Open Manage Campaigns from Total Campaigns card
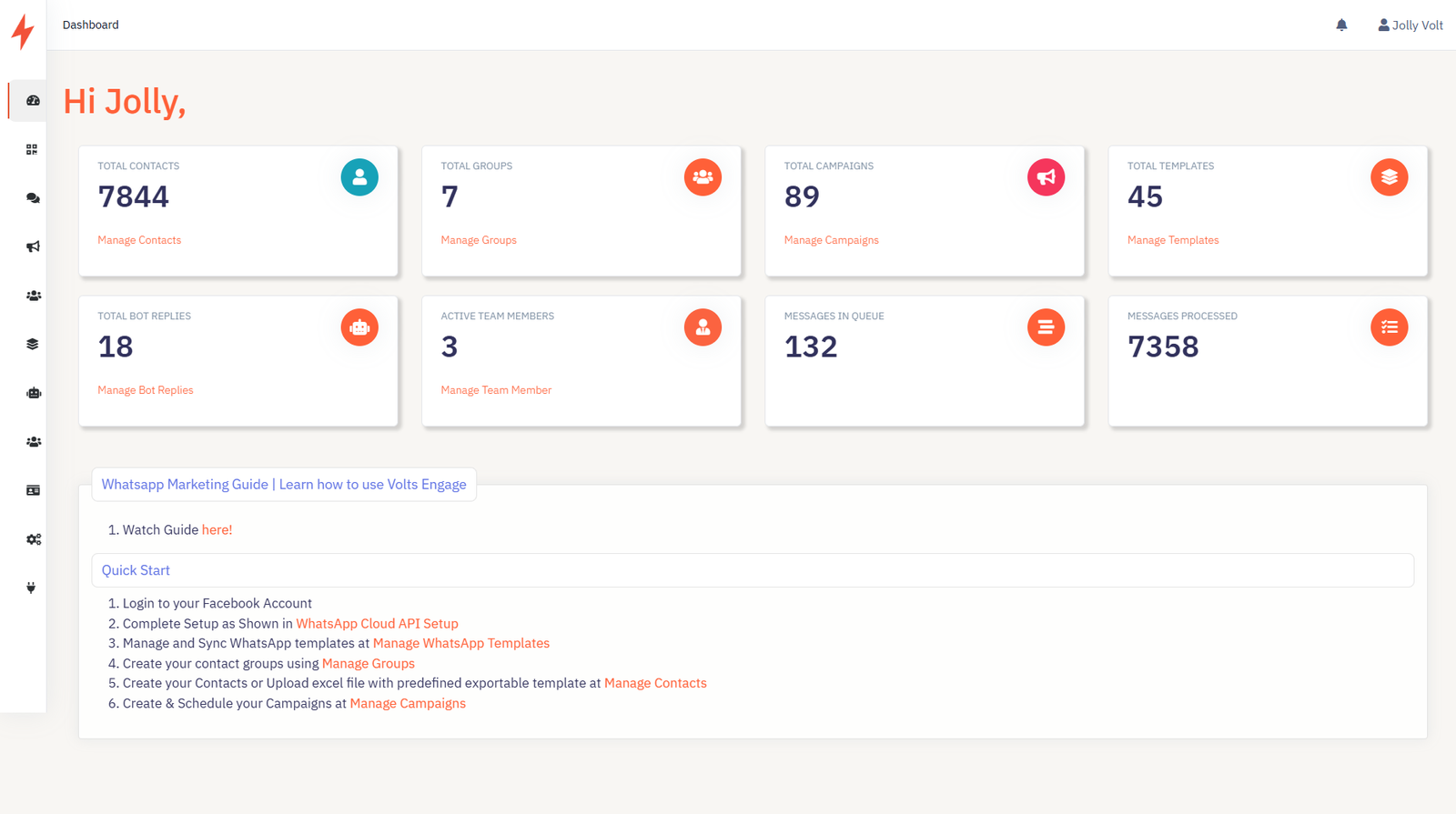Viewport: 1456px width, 814px height. (x=831, y=240)
